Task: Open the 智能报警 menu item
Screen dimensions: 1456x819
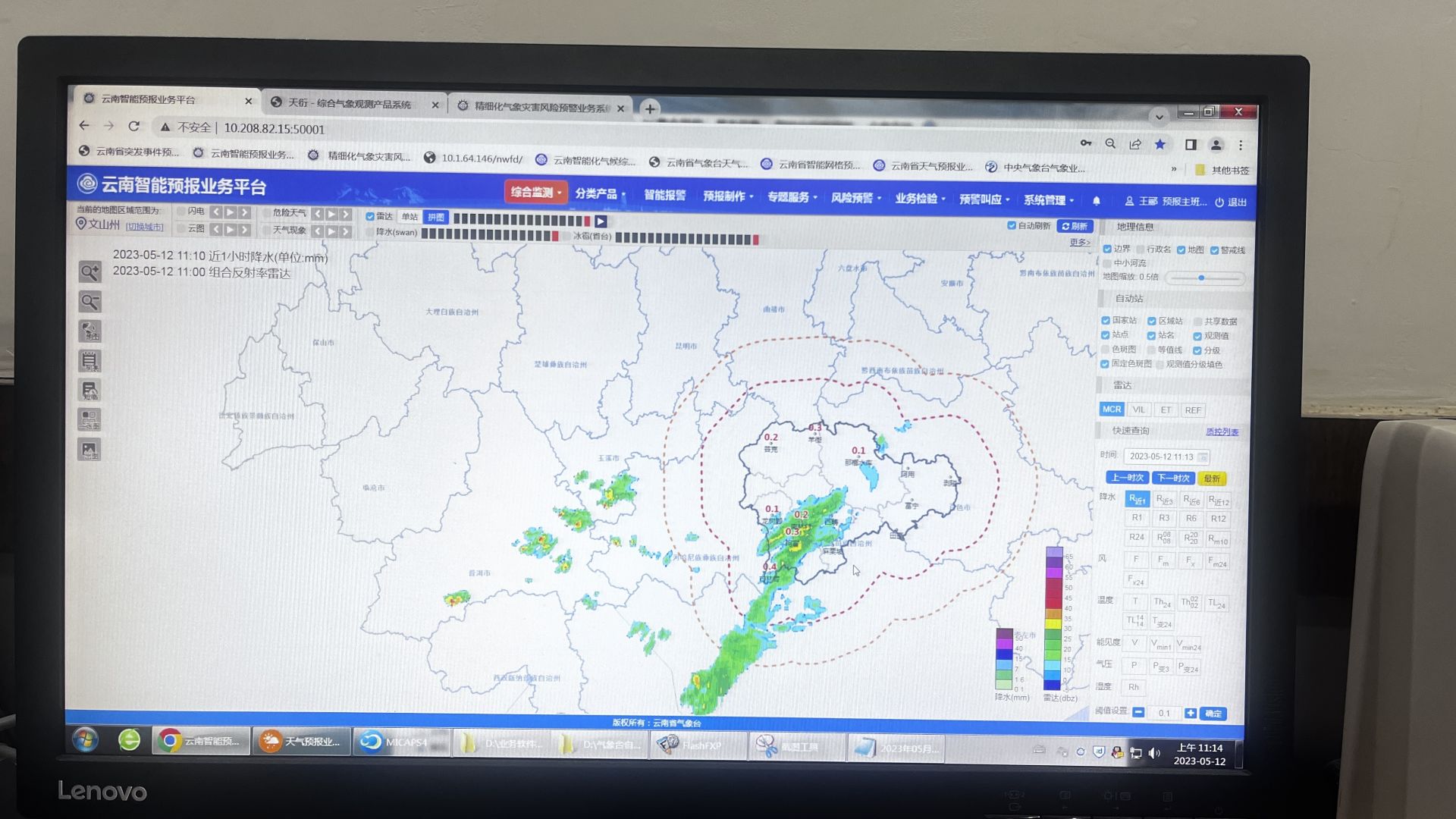Action: pos(664,195)
